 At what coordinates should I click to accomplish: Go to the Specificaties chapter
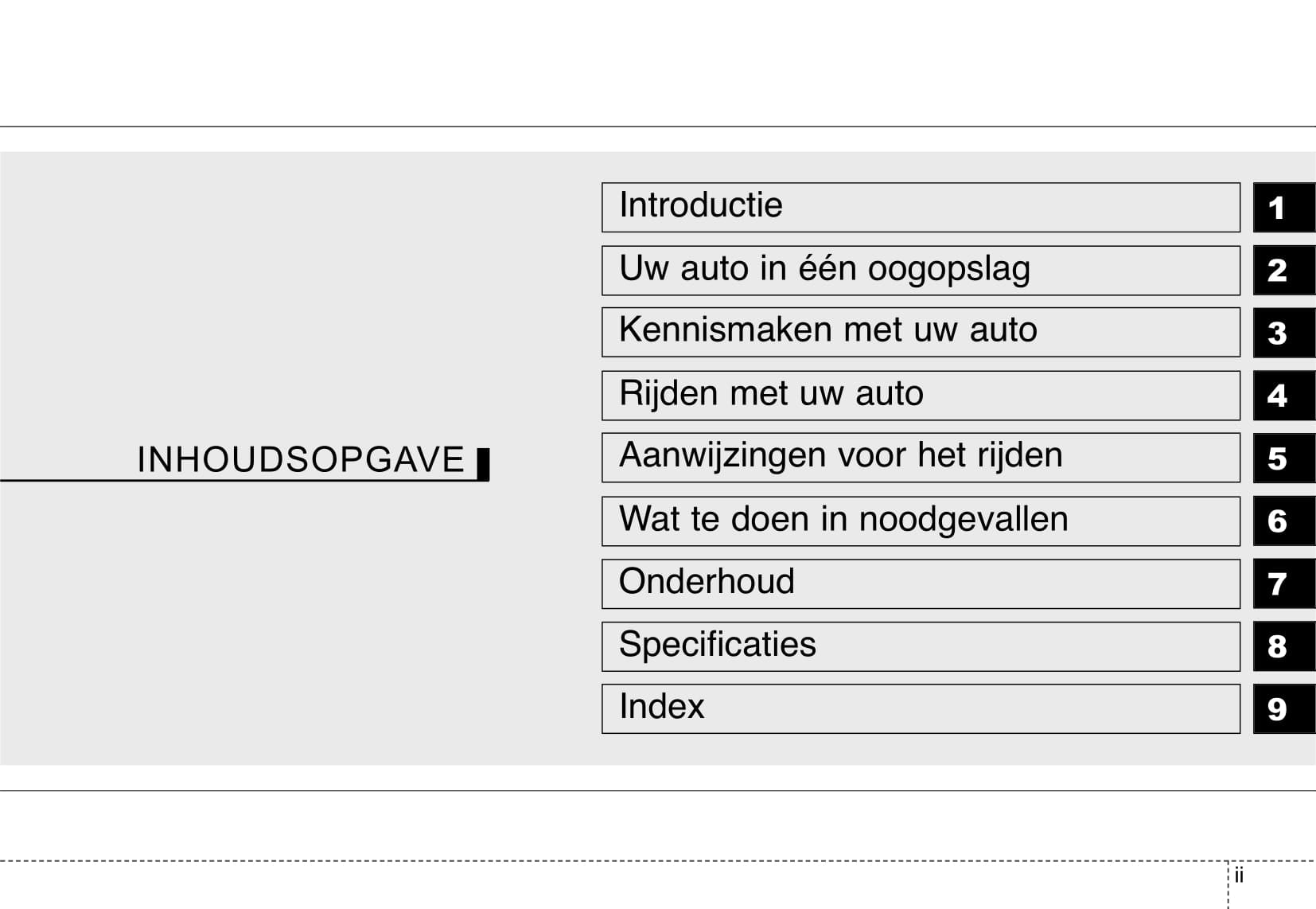pyautogui.click(x=921, y=646)
